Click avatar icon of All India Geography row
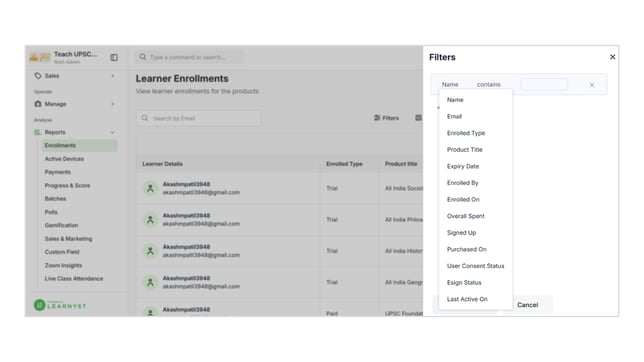The height and width of the screenshot is (362, 644). coord(150,282)
